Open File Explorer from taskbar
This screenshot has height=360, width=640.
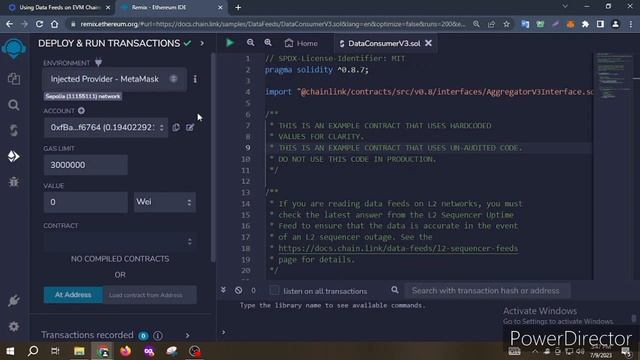pyautogui.click(x=79, y=351)
